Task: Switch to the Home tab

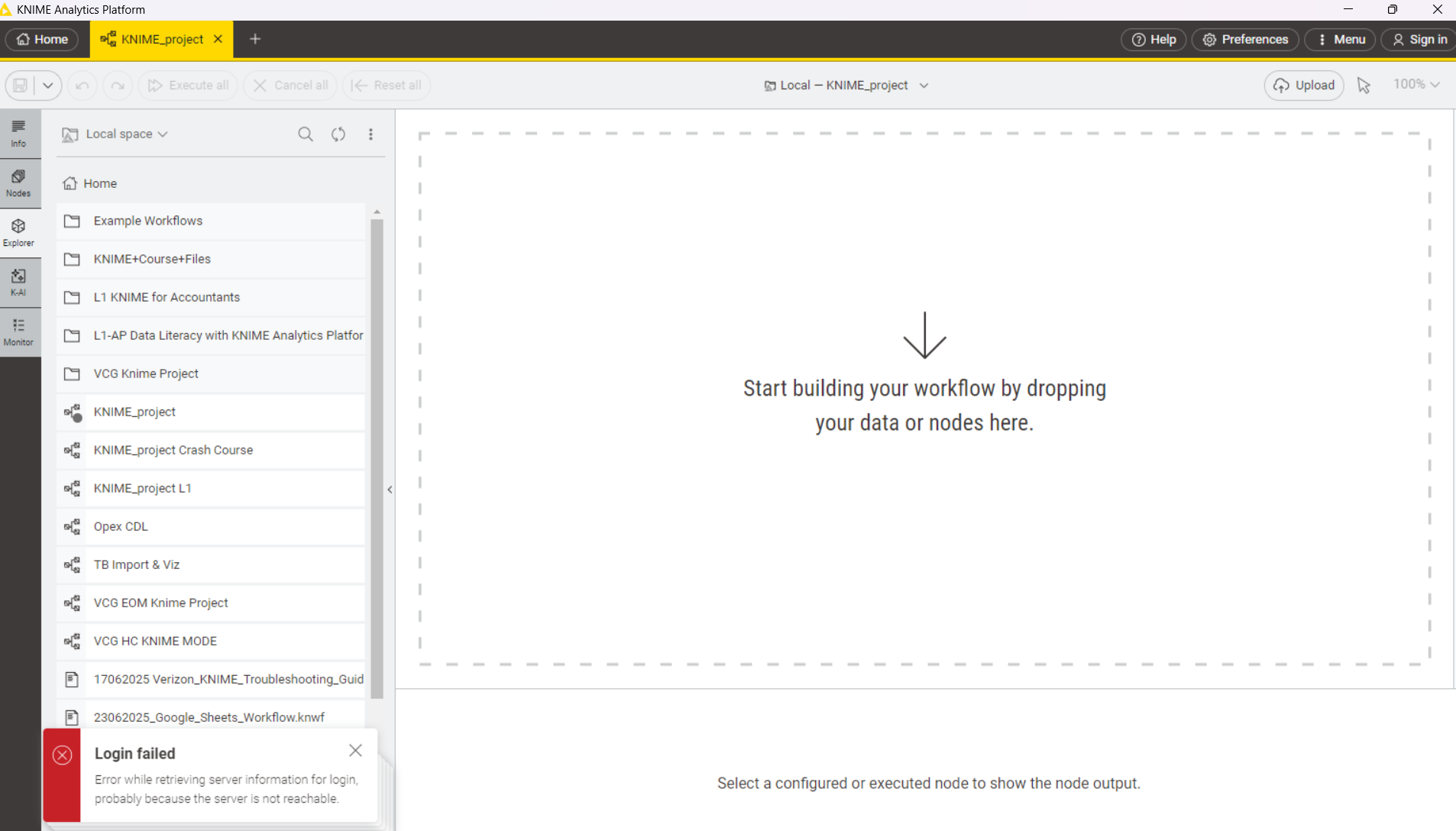Action: click(43, 40)
